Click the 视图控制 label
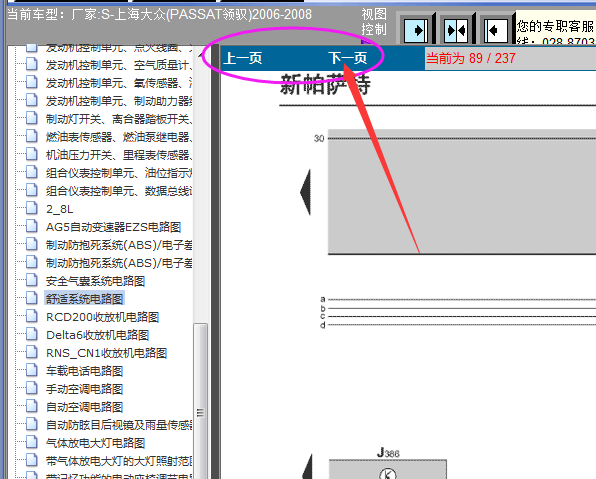The height and width of the screenshot is (479, 596). click(374, 22)
